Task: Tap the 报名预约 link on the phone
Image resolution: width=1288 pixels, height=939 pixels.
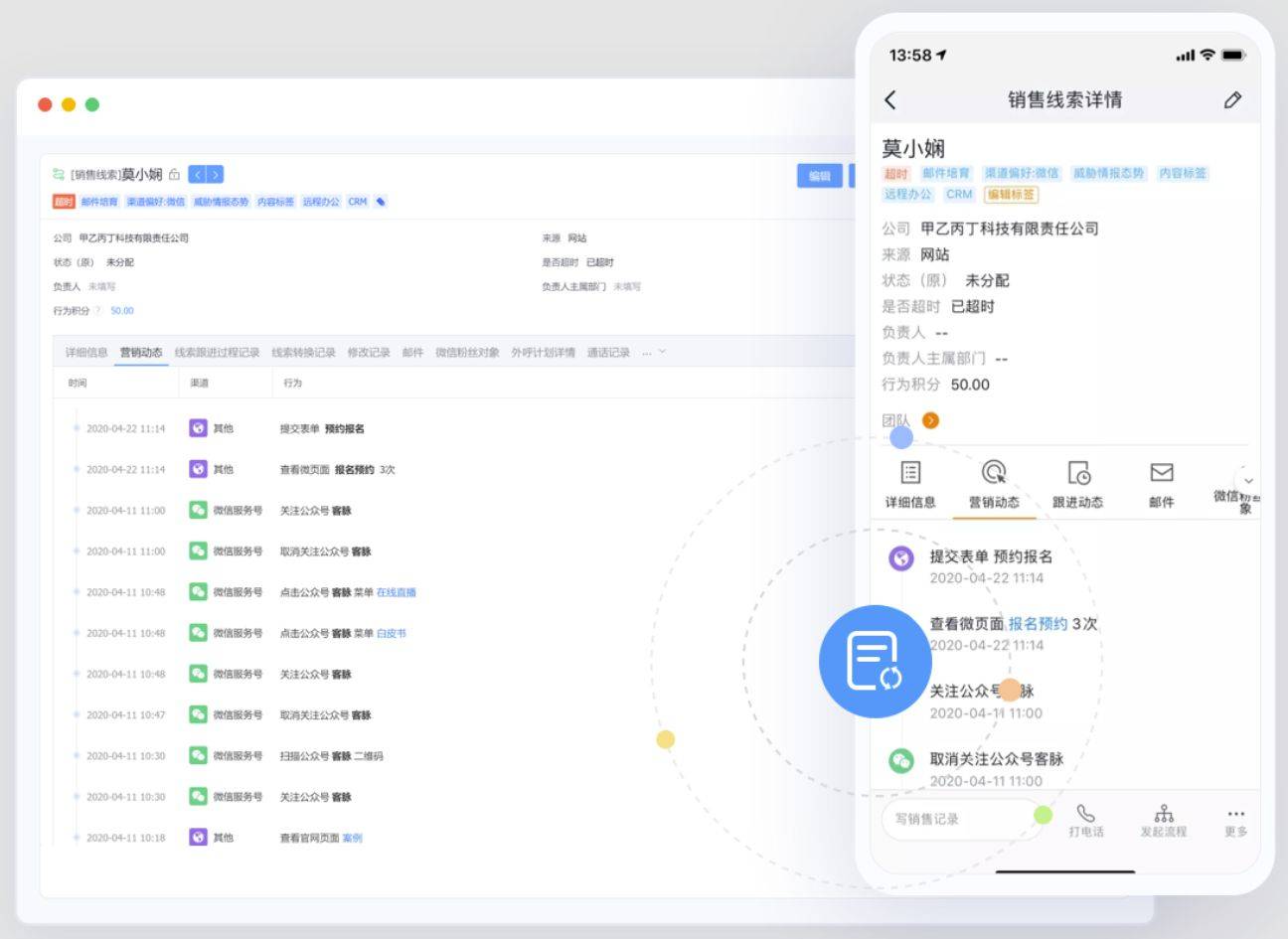Action: (1038, 624)
